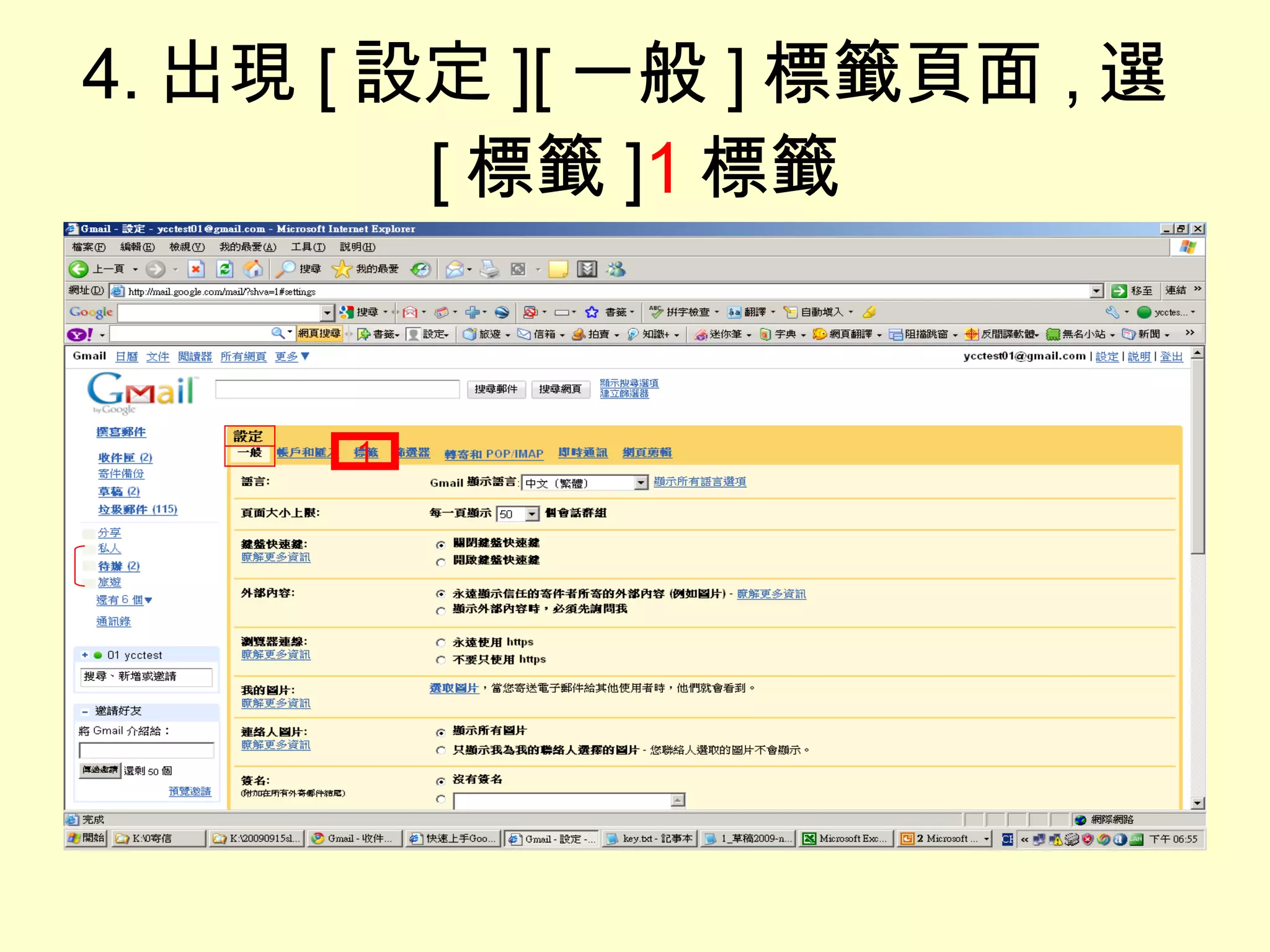Switch to the 標籤 settings tab
The height and width of the screenshot is (952, 1270).
tap(365, 452)
